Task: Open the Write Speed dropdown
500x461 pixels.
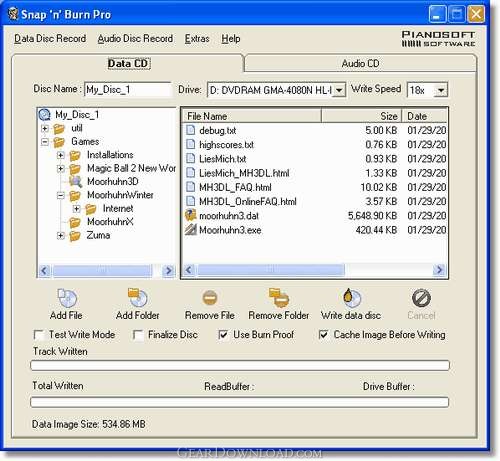Action: pos(441,90)
